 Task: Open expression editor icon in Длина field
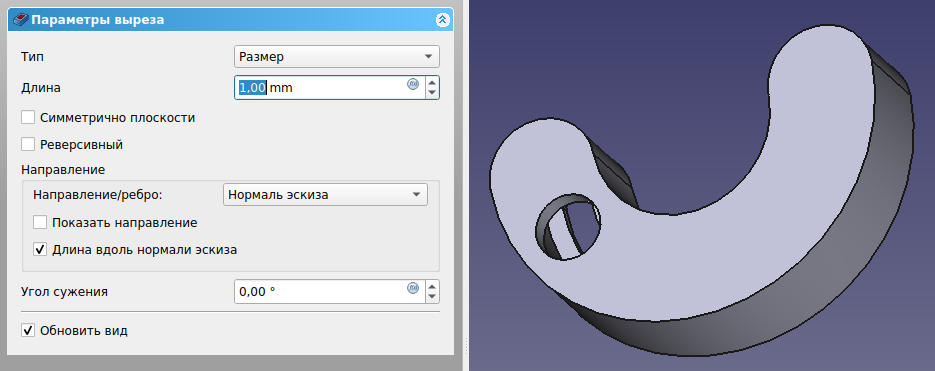pos(413,84)
